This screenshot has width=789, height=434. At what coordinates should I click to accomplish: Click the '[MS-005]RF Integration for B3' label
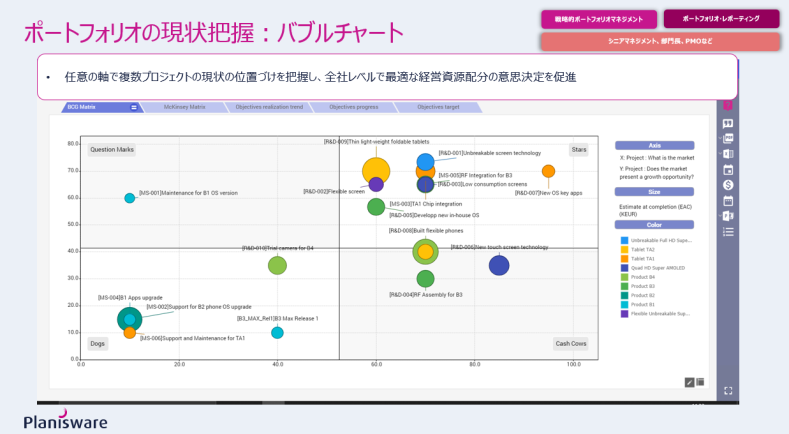pos(476,175)
